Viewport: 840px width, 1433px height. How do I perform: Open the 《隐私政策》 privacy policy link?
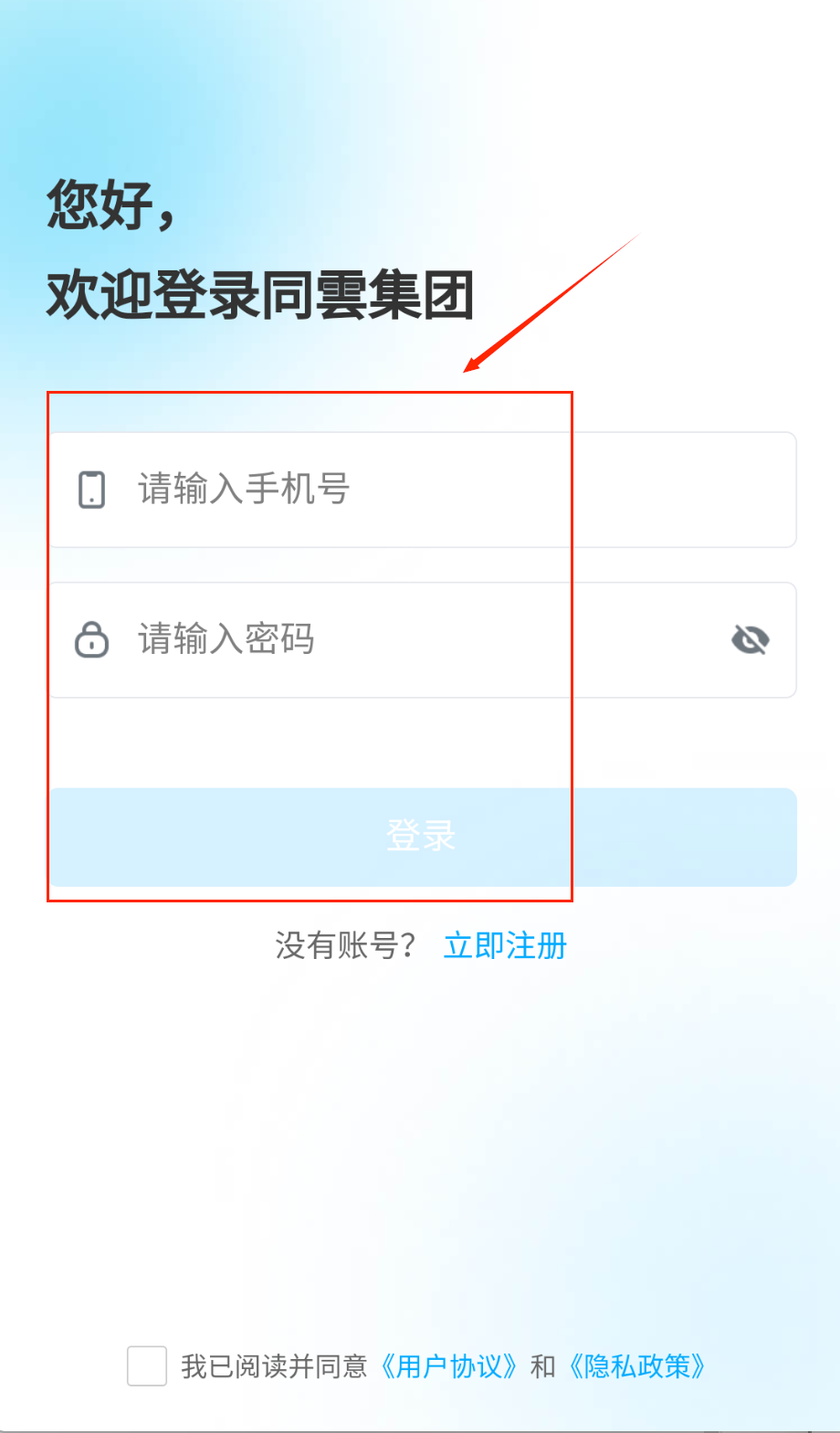pyautogui.click(x=637, y=1366)
